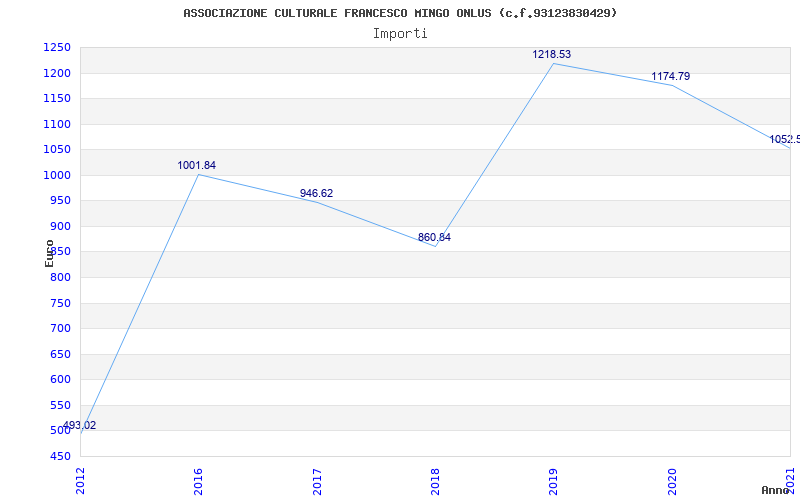Click the x-axis year 2012
The height and width of the screenshot is (500, 800).
tap(80, 481)
